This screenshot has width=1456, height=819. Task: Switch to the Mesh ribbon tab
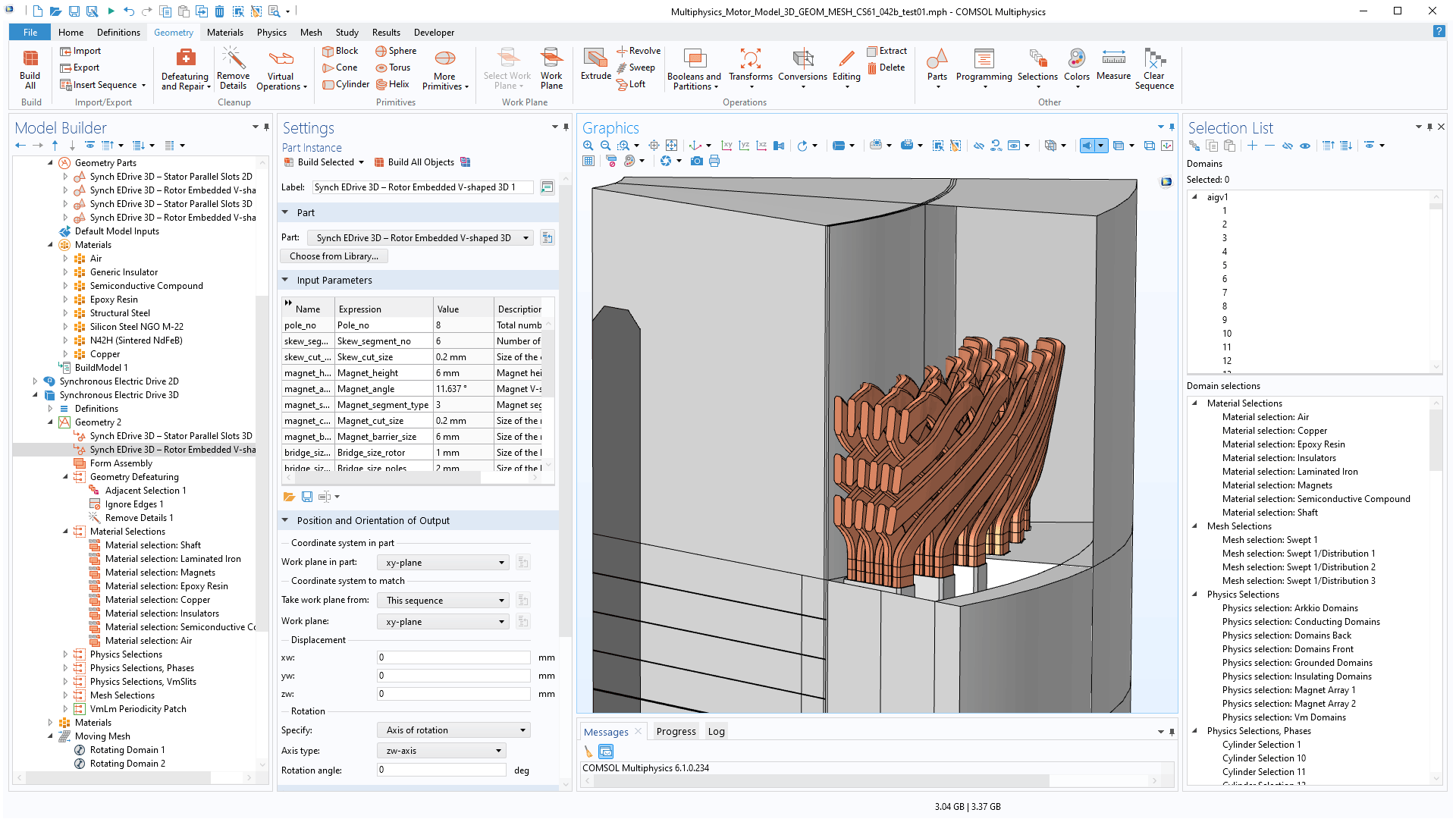[x=311, y=32]
